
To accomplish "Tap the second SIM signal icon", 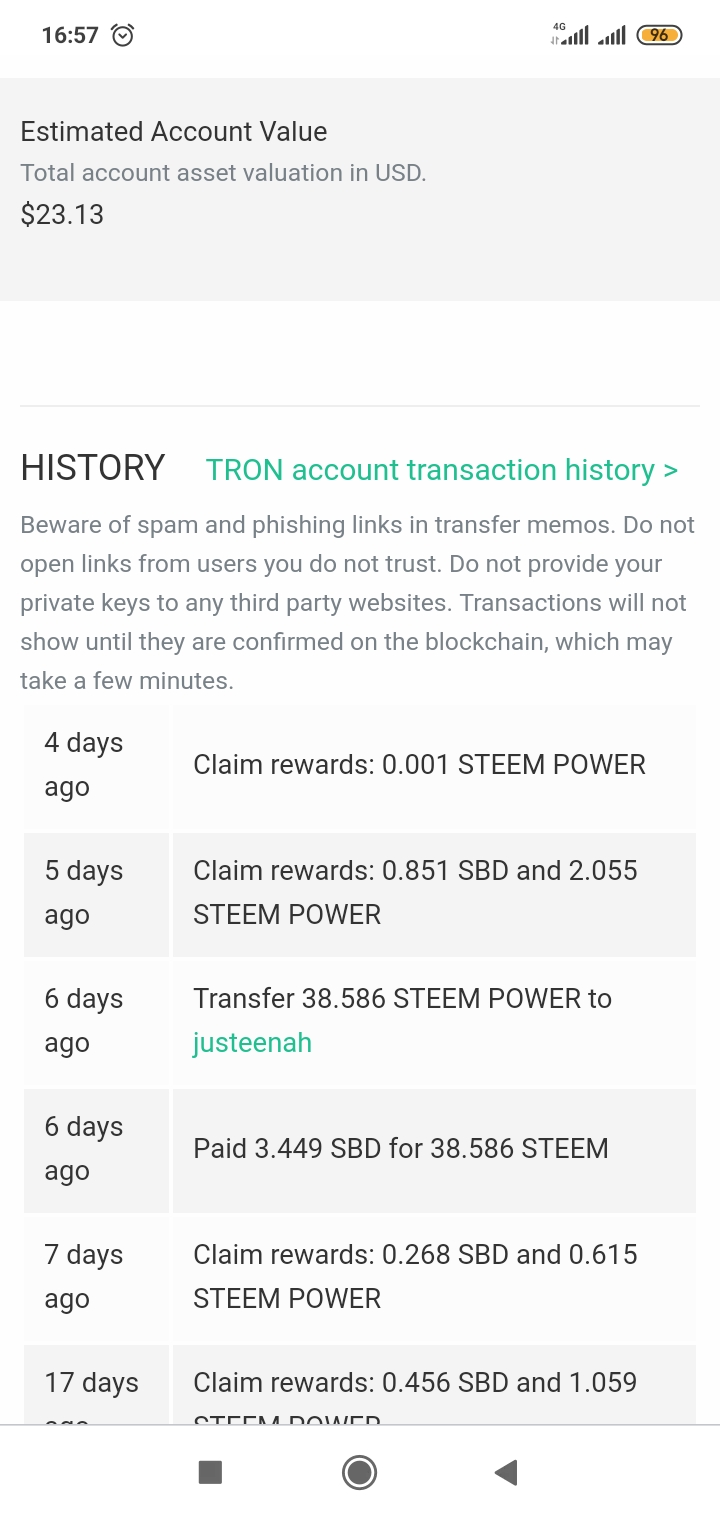I will click(611, 36).
